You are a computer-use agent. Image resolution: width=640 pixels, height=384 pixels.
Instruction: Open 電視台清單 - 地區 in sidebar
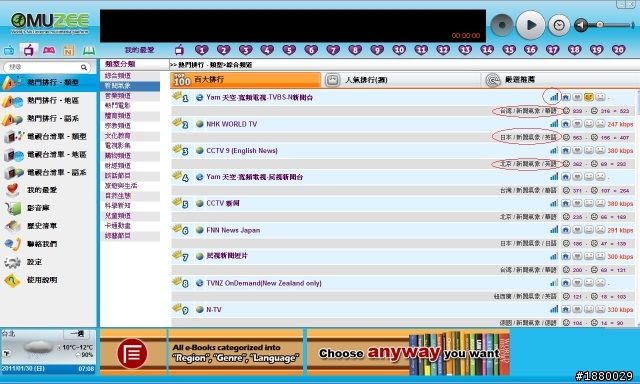48,154
